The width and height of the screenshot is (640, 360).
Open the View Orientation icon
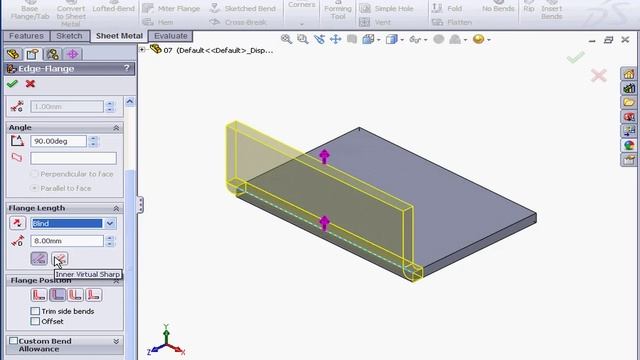(368, 39)
